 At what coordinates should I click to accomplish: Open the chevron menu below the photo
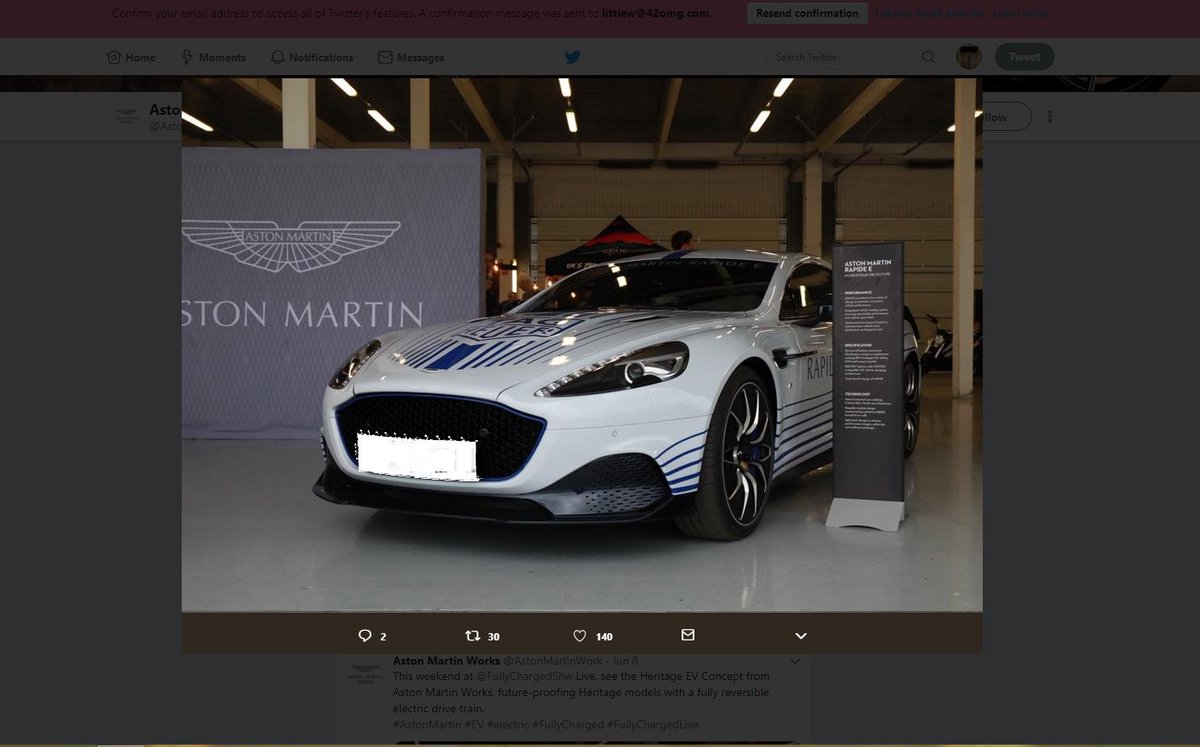pyautogui.click(x=801, y=636)
